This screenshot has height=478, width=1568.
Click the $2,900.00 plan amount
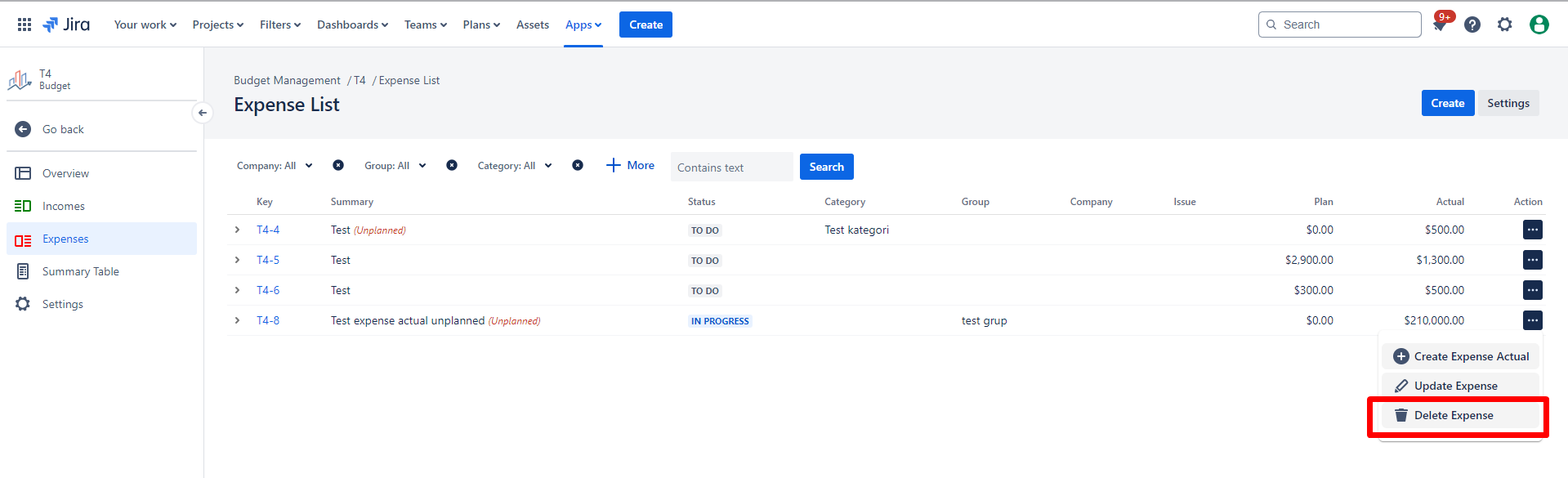coord(1309,260)
